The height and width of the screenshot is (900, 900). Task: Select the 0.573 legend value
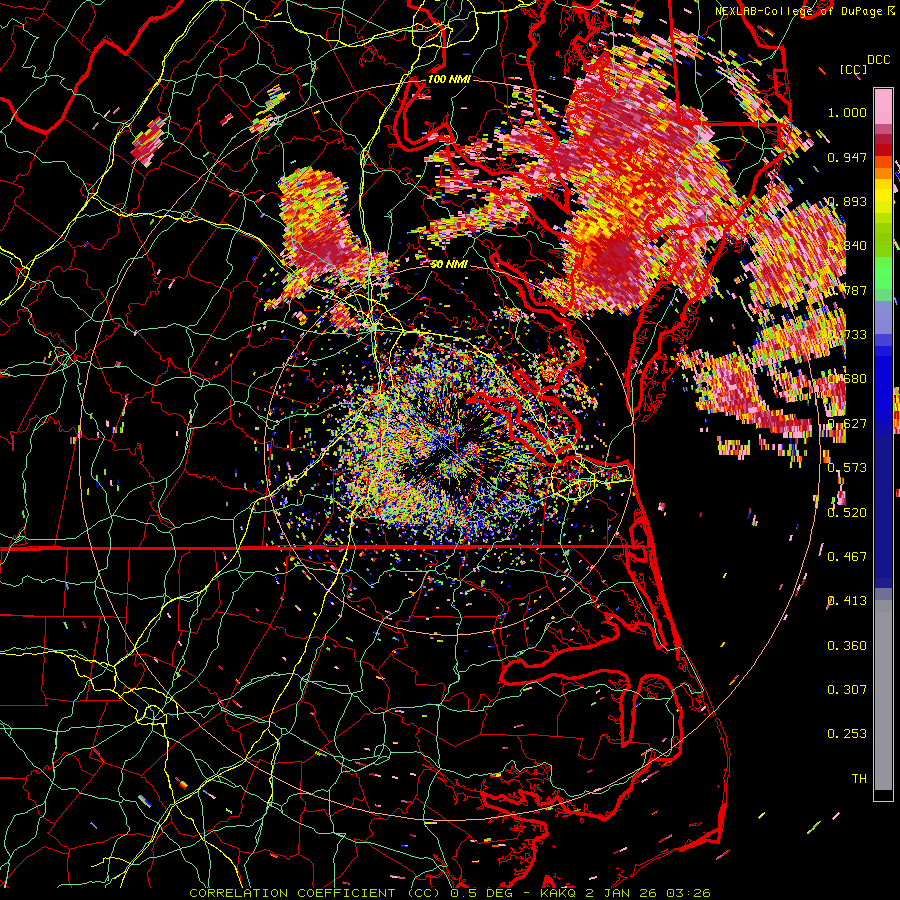(x=847, y=467)
